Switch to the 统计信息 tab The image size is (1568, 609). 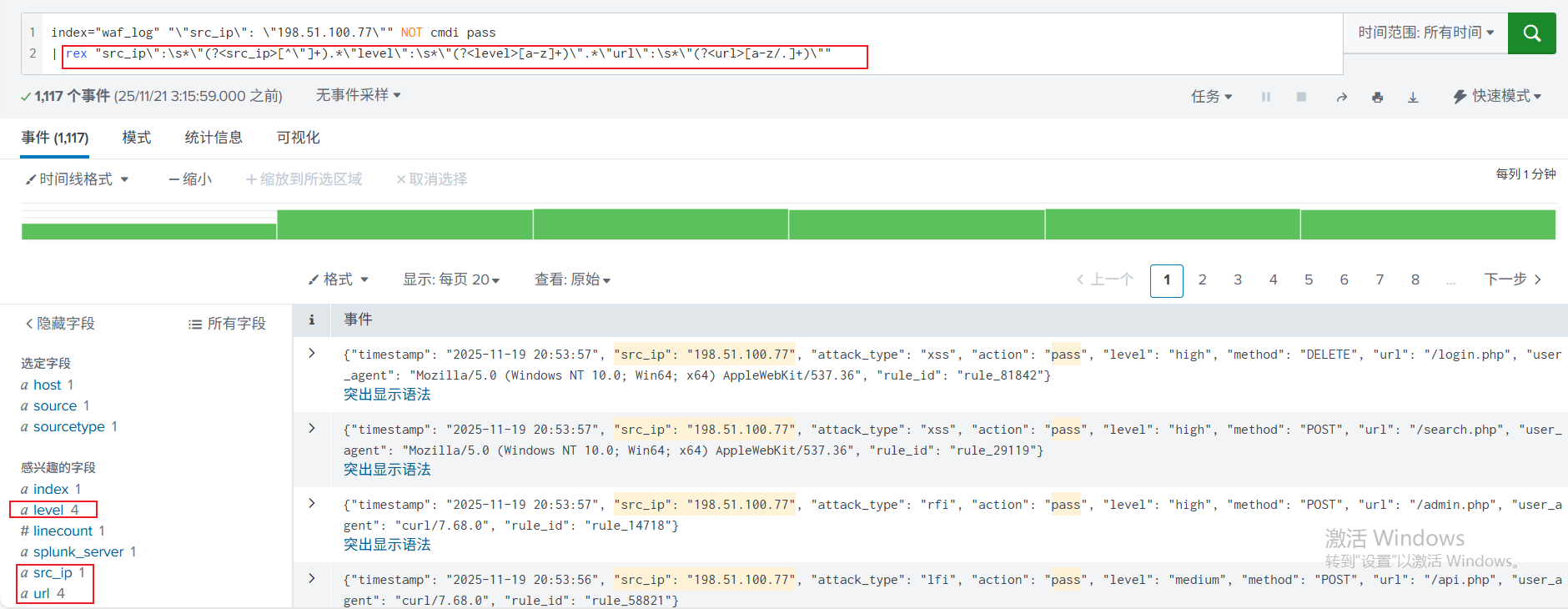pos(214,138)
